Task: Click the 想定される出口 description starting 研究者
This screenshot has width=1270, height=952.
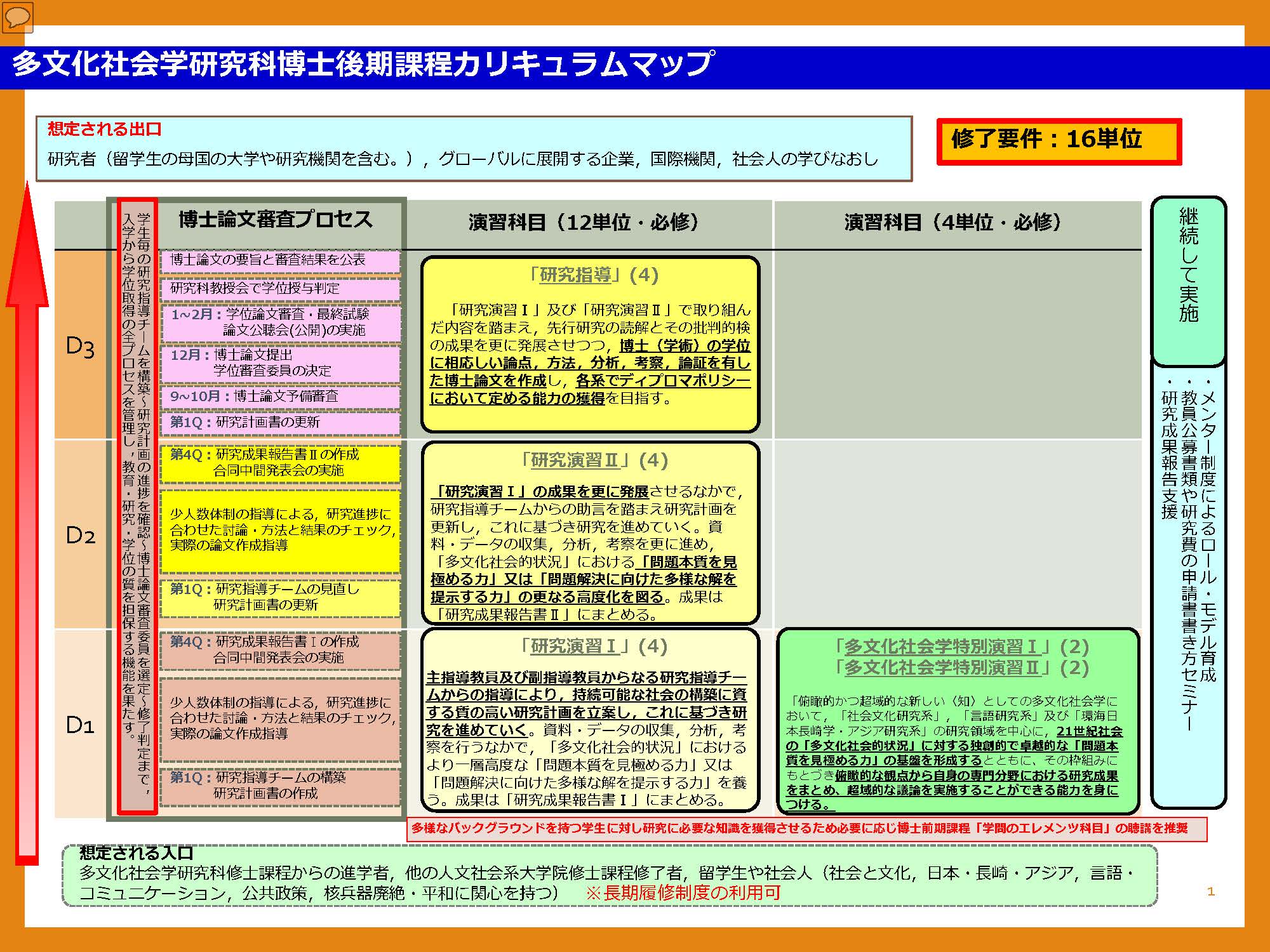Action: point(463,159)
